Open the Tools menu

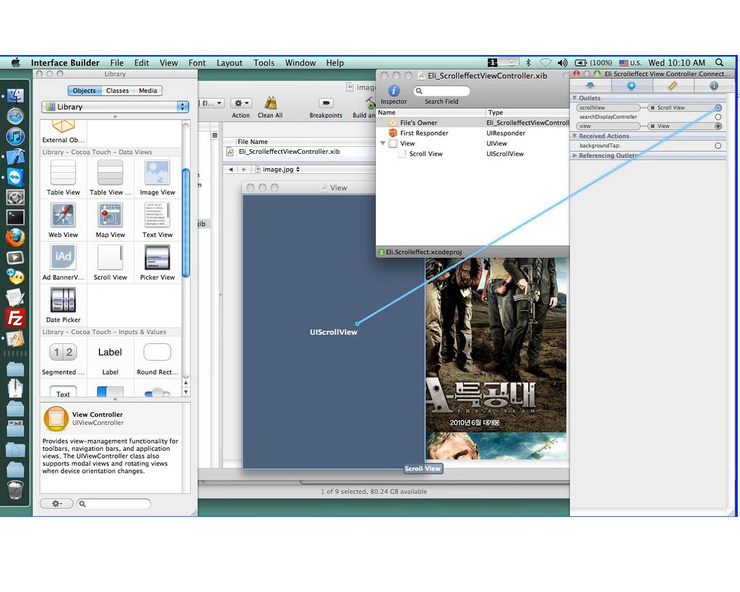(263, 62)
